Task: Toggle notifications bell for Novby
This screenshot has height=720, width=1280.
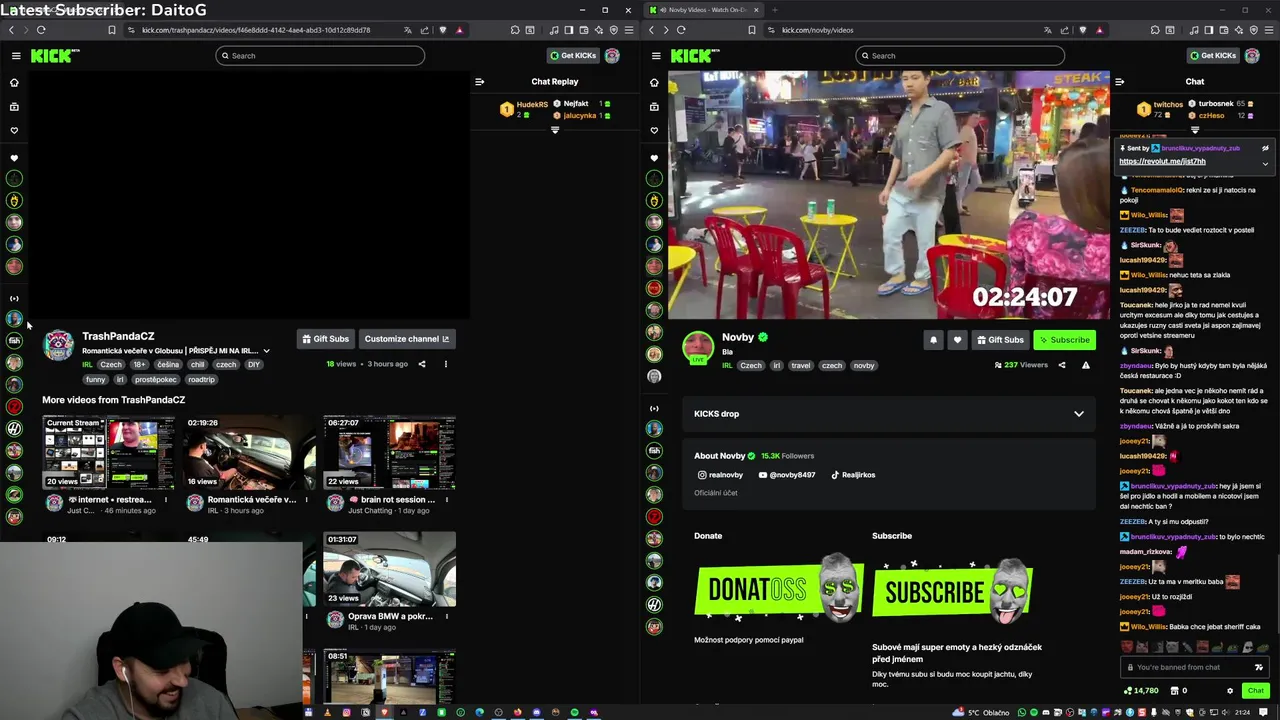Action: tap(933, 340)
